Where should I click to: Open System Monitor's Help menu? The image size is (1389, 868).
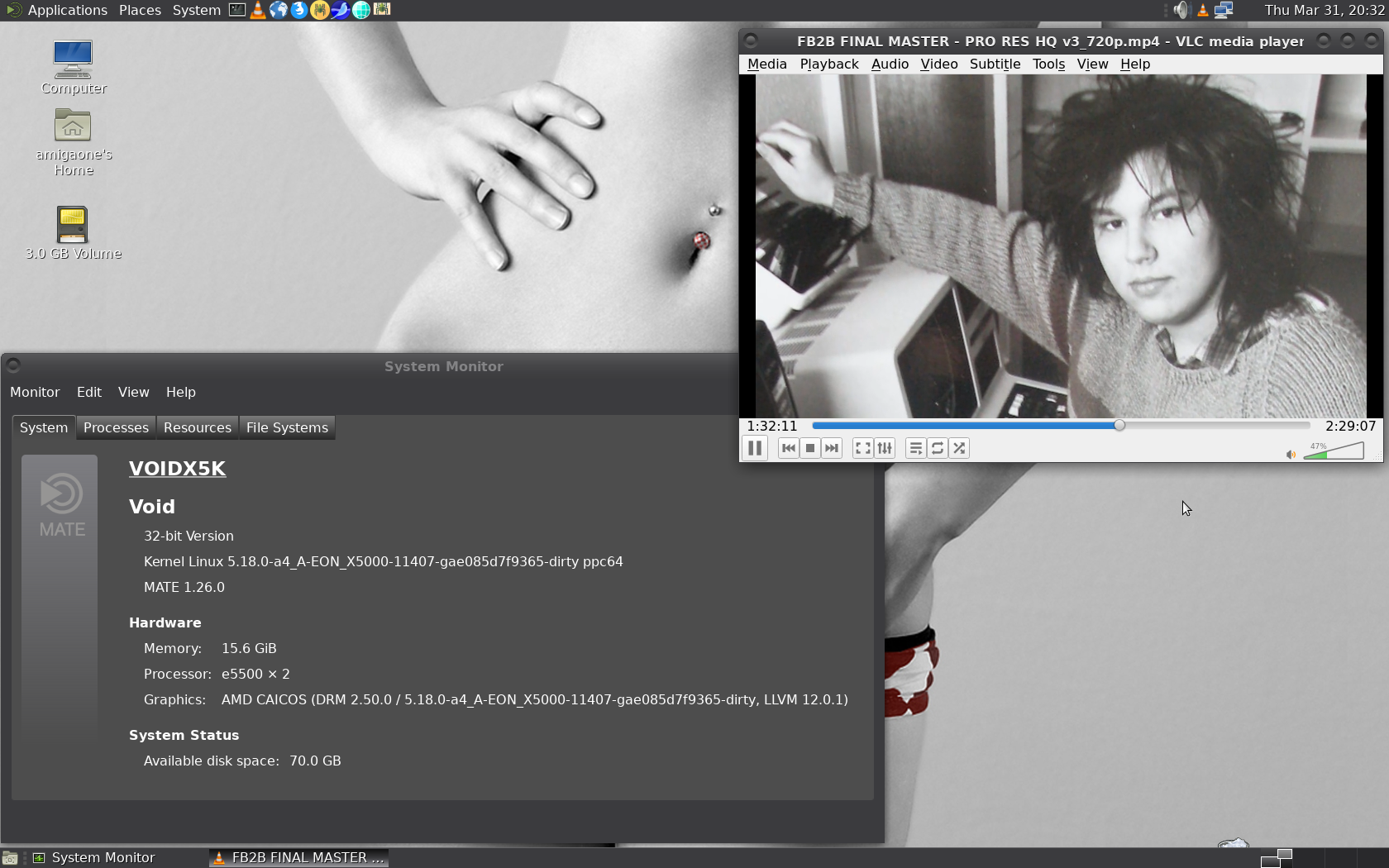click(x=180, y=392)
